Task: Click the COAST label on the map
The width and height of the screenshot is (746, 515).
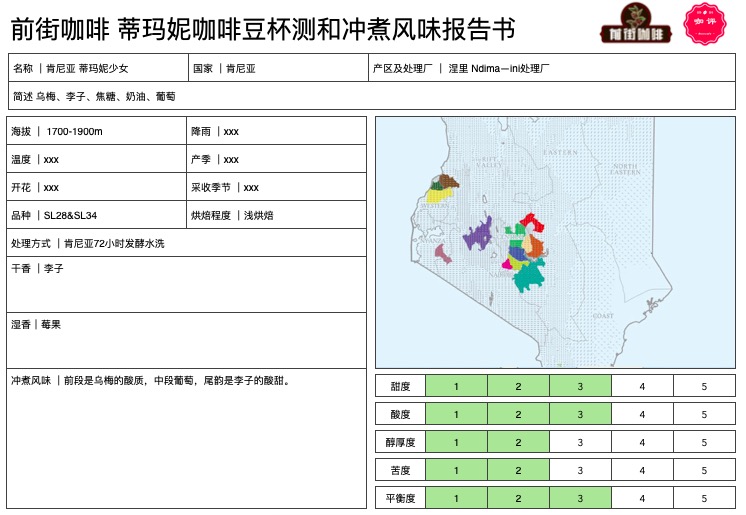Action: pos(603,316)
